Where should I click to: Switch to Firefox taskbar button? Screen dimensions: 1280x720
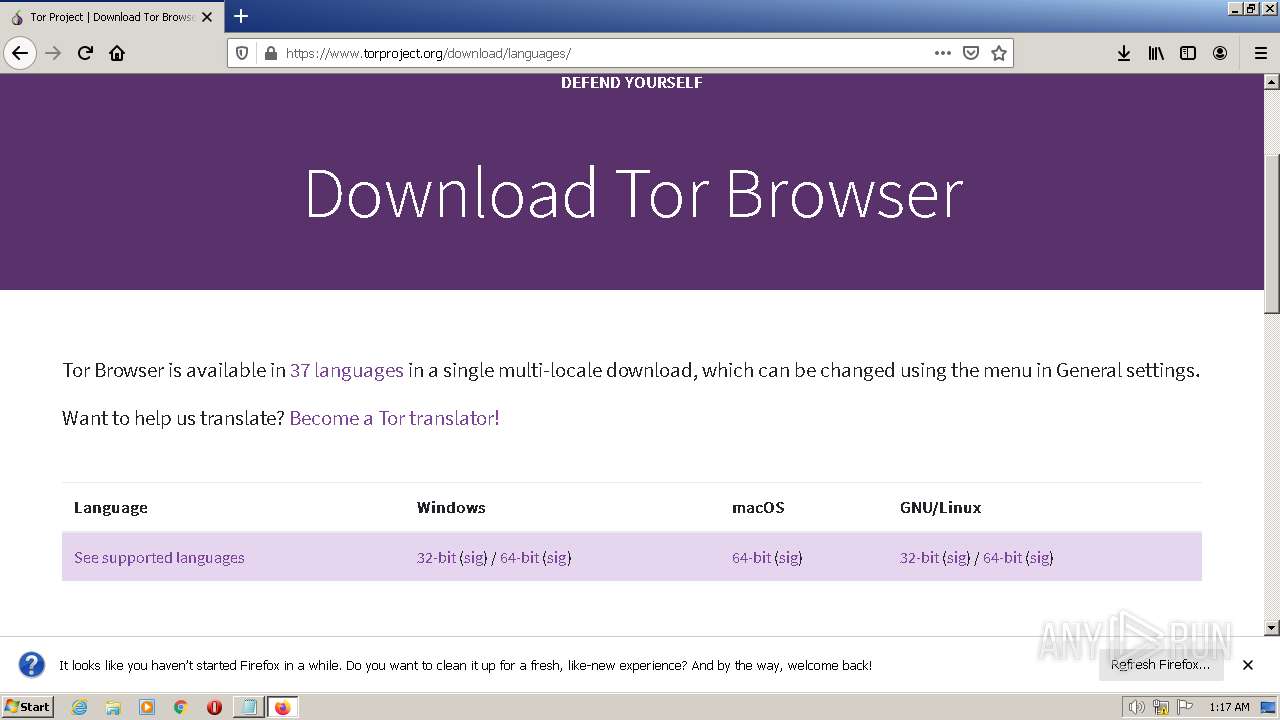point(282,707)
